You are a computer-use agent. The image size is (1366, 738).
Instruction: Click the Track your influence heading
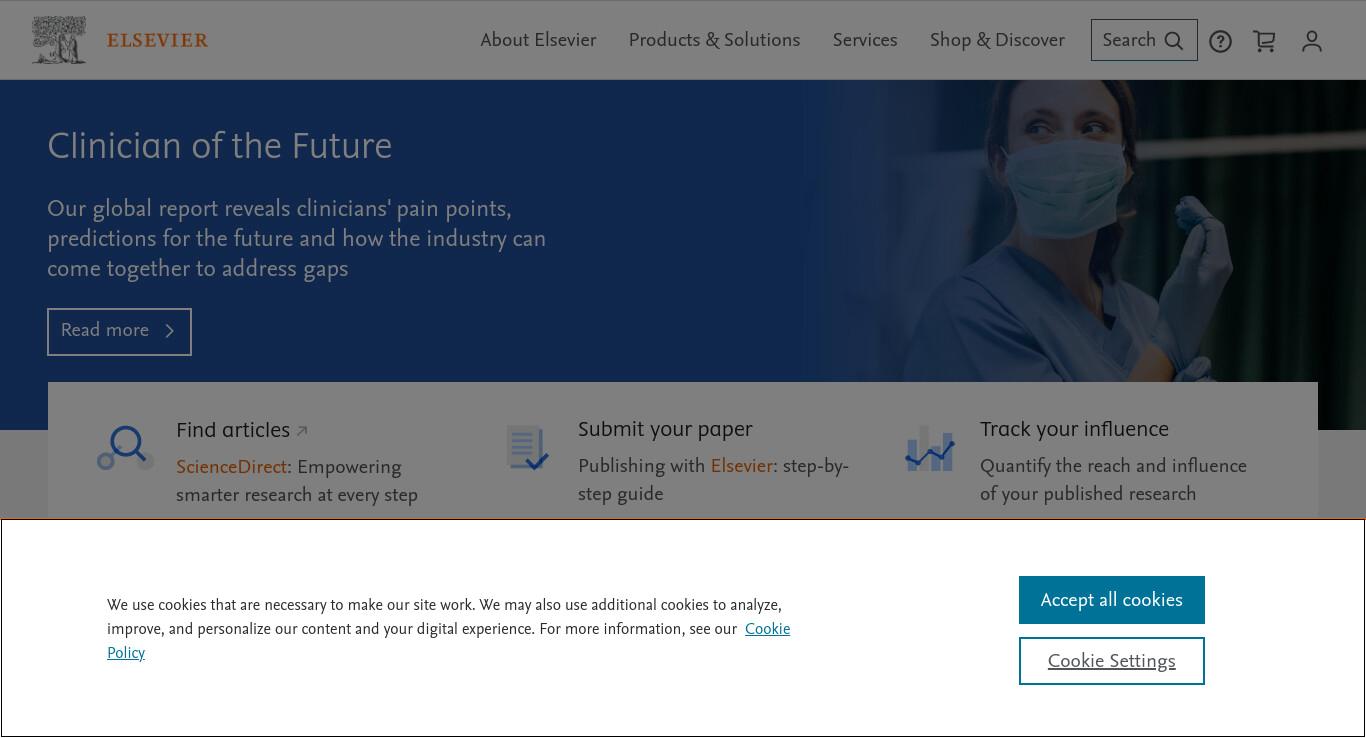[1074, 429]
